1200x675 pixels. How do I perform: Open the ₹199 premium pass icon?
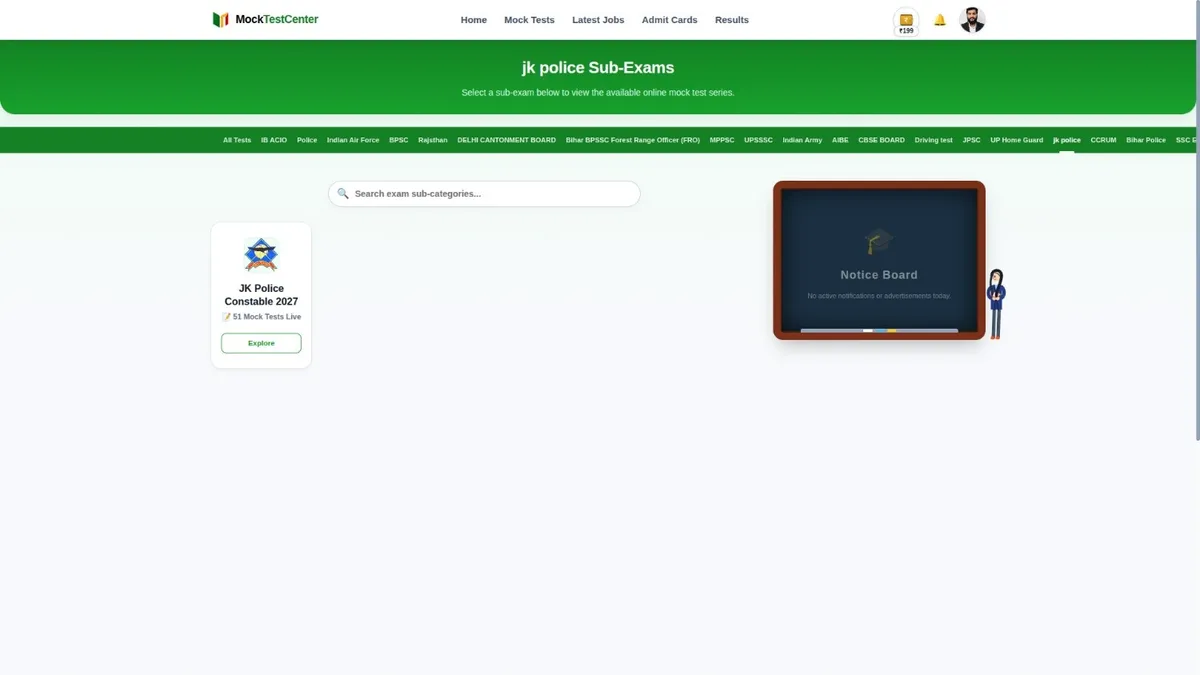906,22
